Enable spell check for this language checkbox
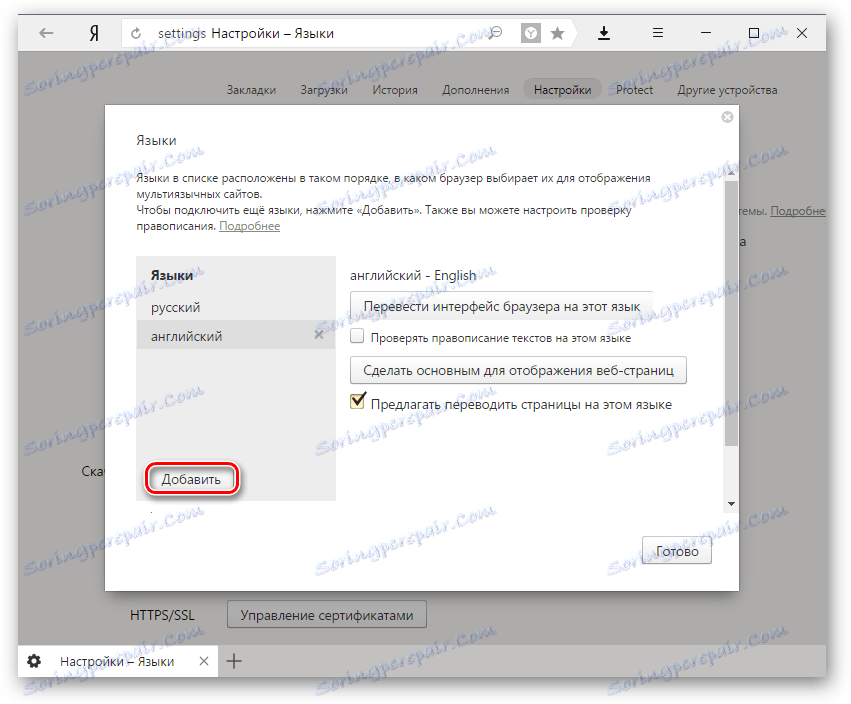The height and width of the screenshot is (704, 851). (357, 336)
